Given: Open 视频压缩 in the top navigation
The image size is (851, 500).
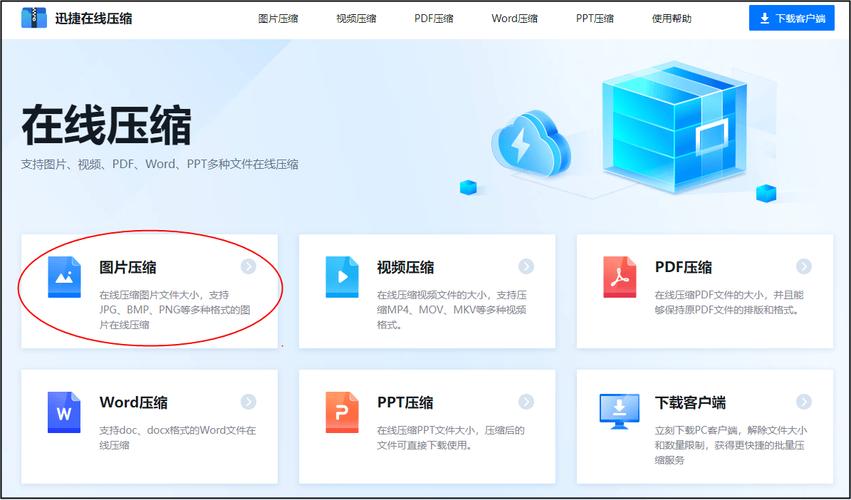Looking at the screenshot, I should pos(356,18).
